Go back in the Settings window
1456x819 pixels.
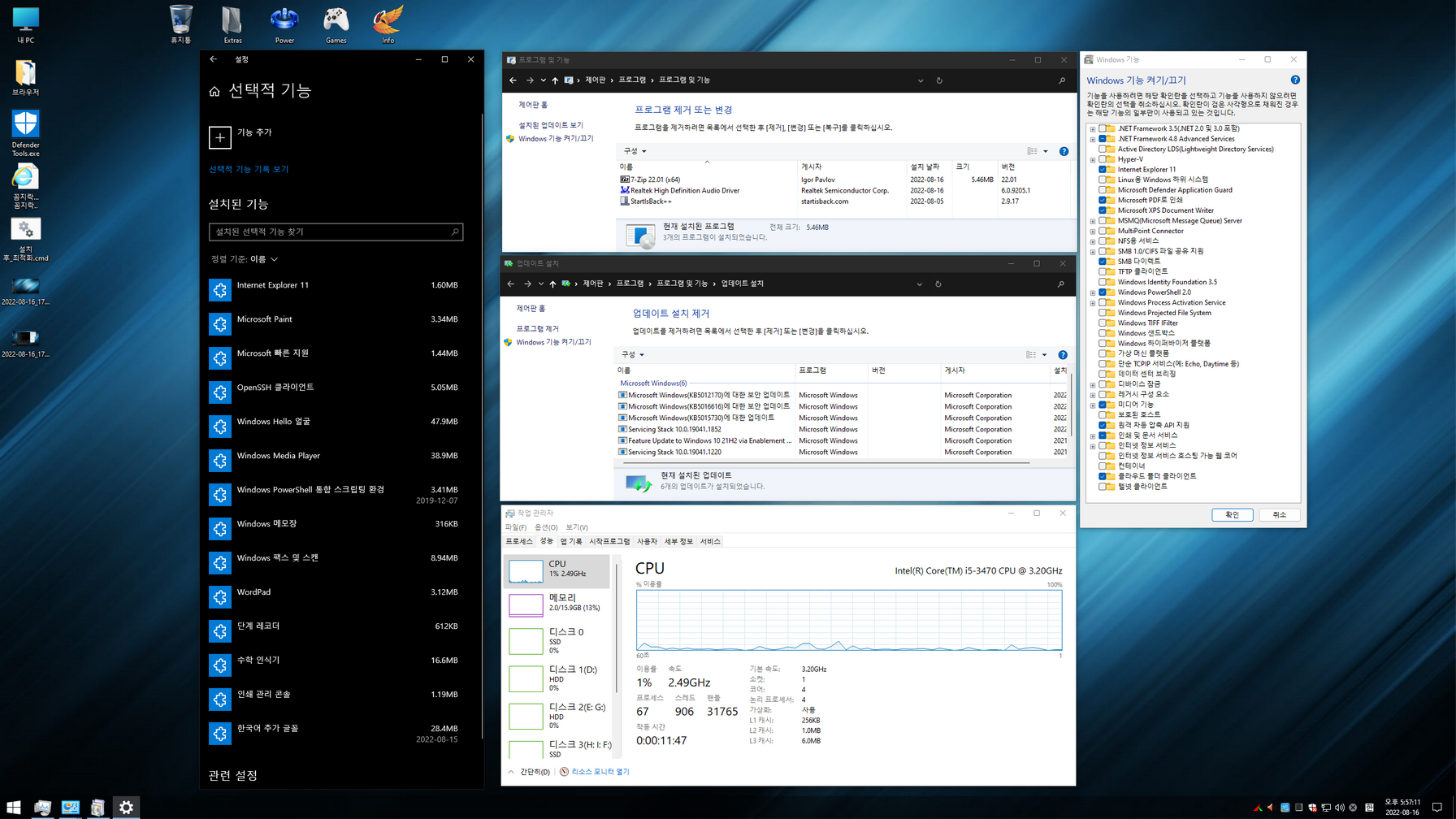[x=213, y=59]
